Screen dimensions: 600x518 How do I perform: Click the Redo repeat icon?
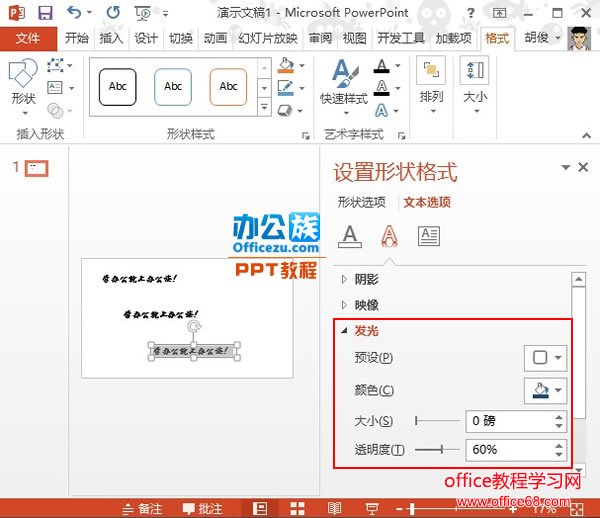[113, 13]
